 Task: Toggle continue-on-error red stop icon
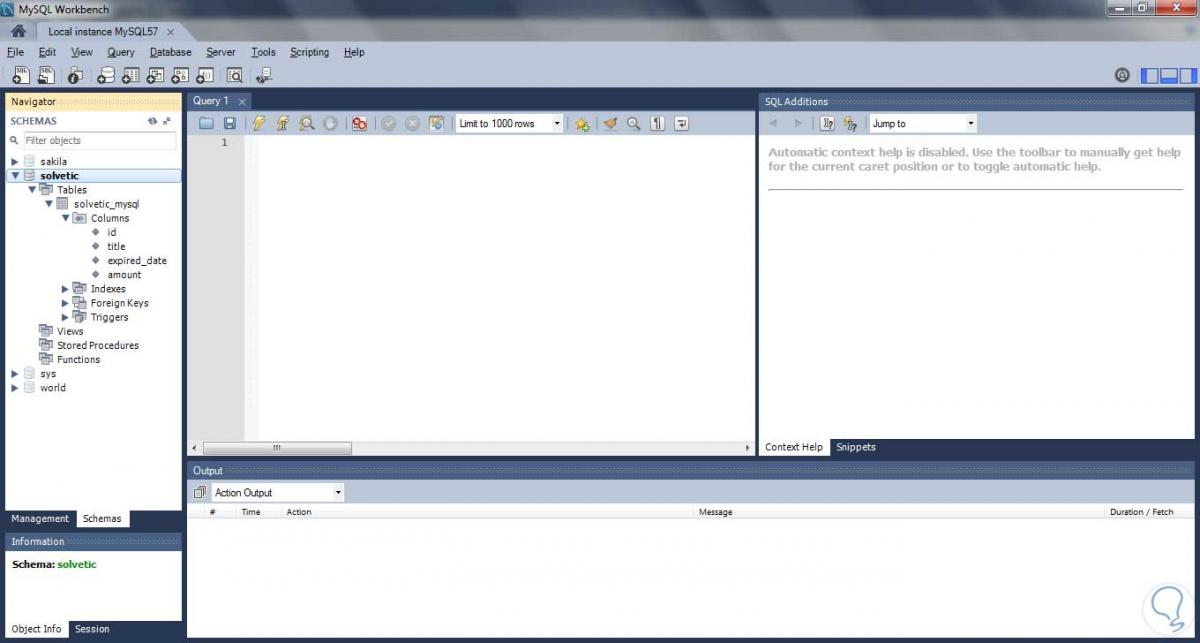coord(360,123)
